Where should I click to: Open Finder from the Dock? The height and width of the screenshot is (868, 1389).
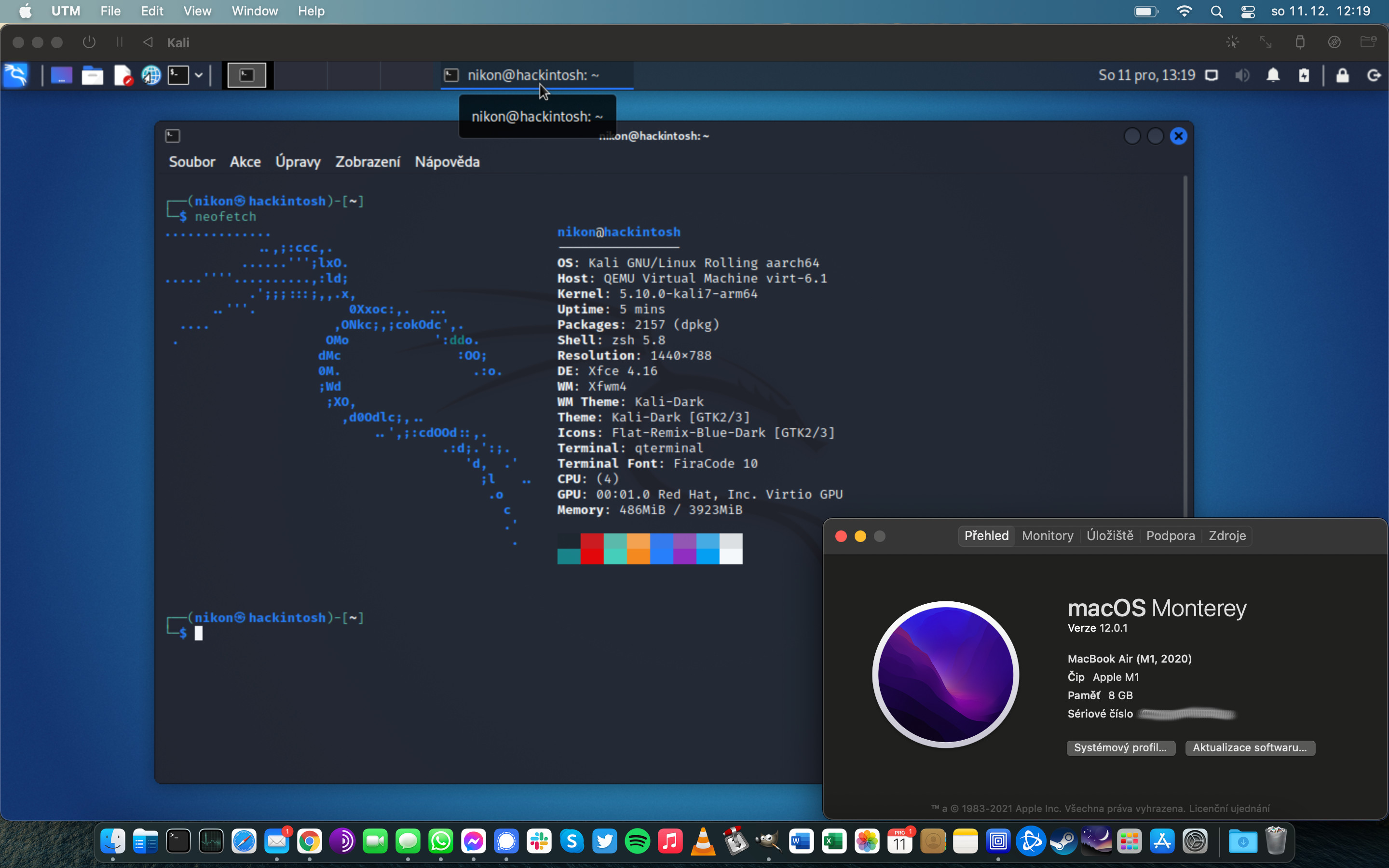[x=112, y=841]
